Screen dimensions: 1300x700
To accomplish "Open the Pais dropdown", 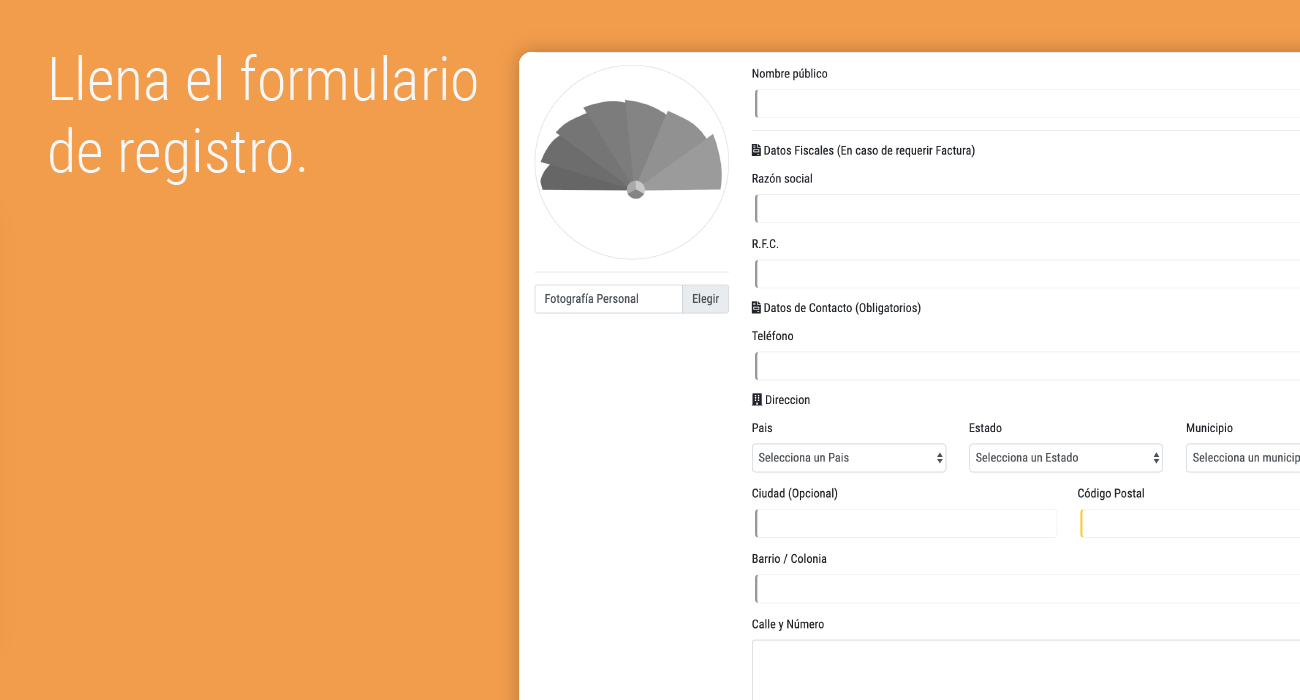I will (x=849, y=458).
